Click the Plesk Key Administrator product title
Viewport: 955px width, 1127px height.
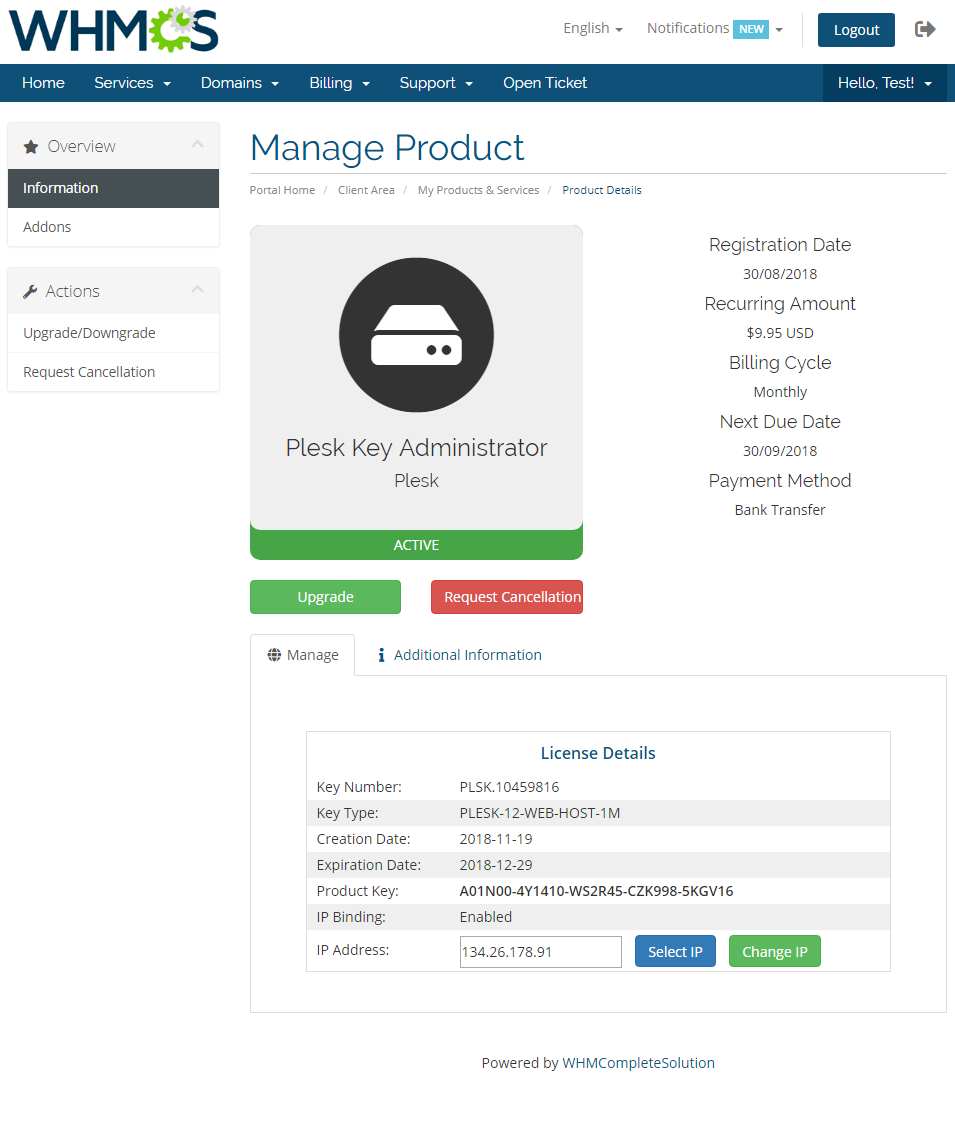click(x=416, y=447)
